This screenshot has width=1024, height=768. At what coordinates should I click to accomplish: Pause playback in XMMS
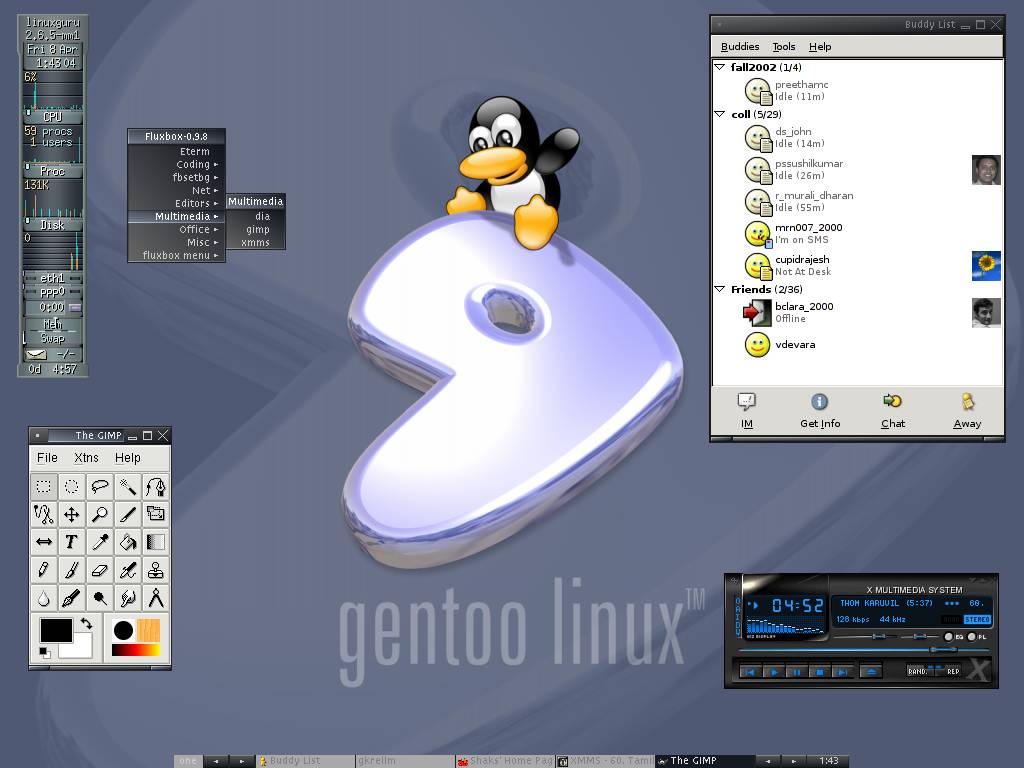[x=797, y=671]
